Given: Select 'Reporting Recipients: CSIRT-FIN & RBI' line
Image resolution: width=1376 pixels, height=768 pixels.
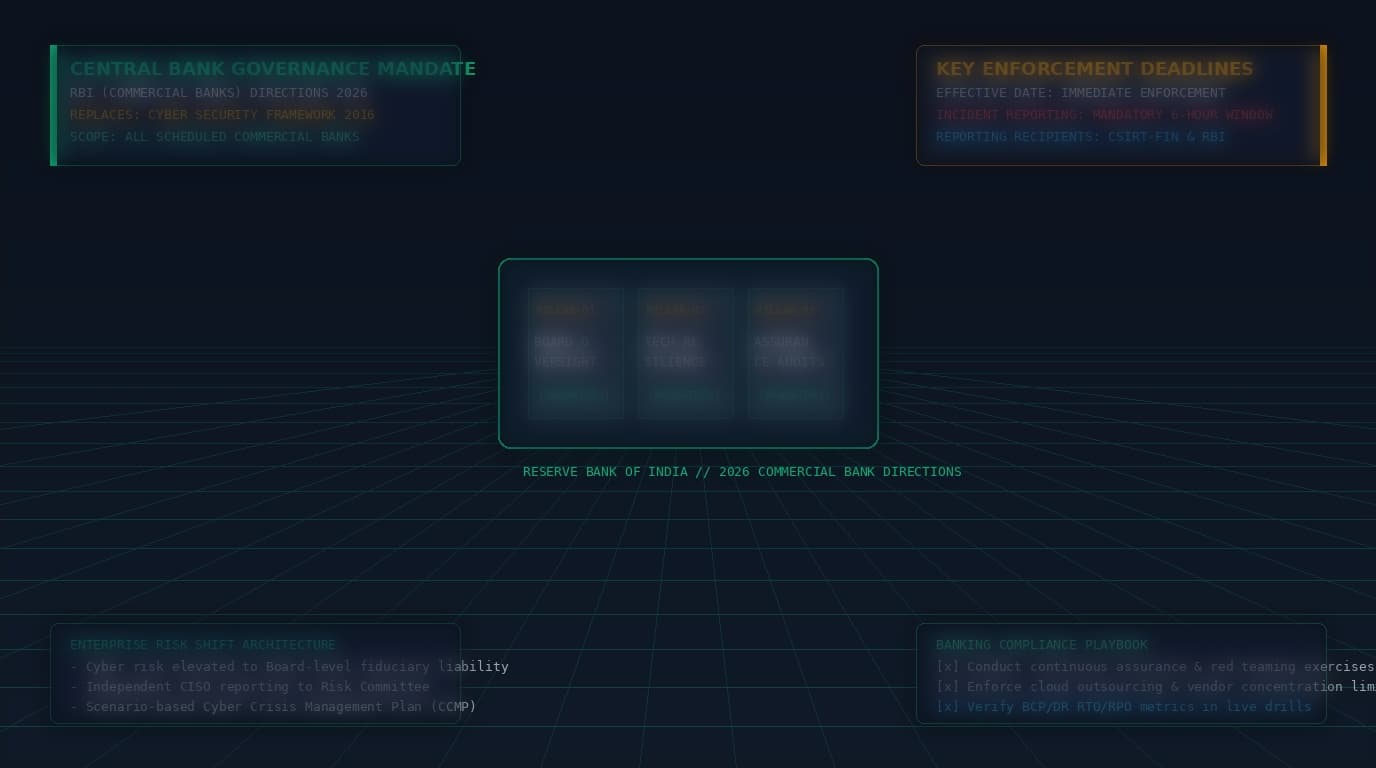Looking at the screenshot, I should pyautogui.click(x=1081, y=137).
